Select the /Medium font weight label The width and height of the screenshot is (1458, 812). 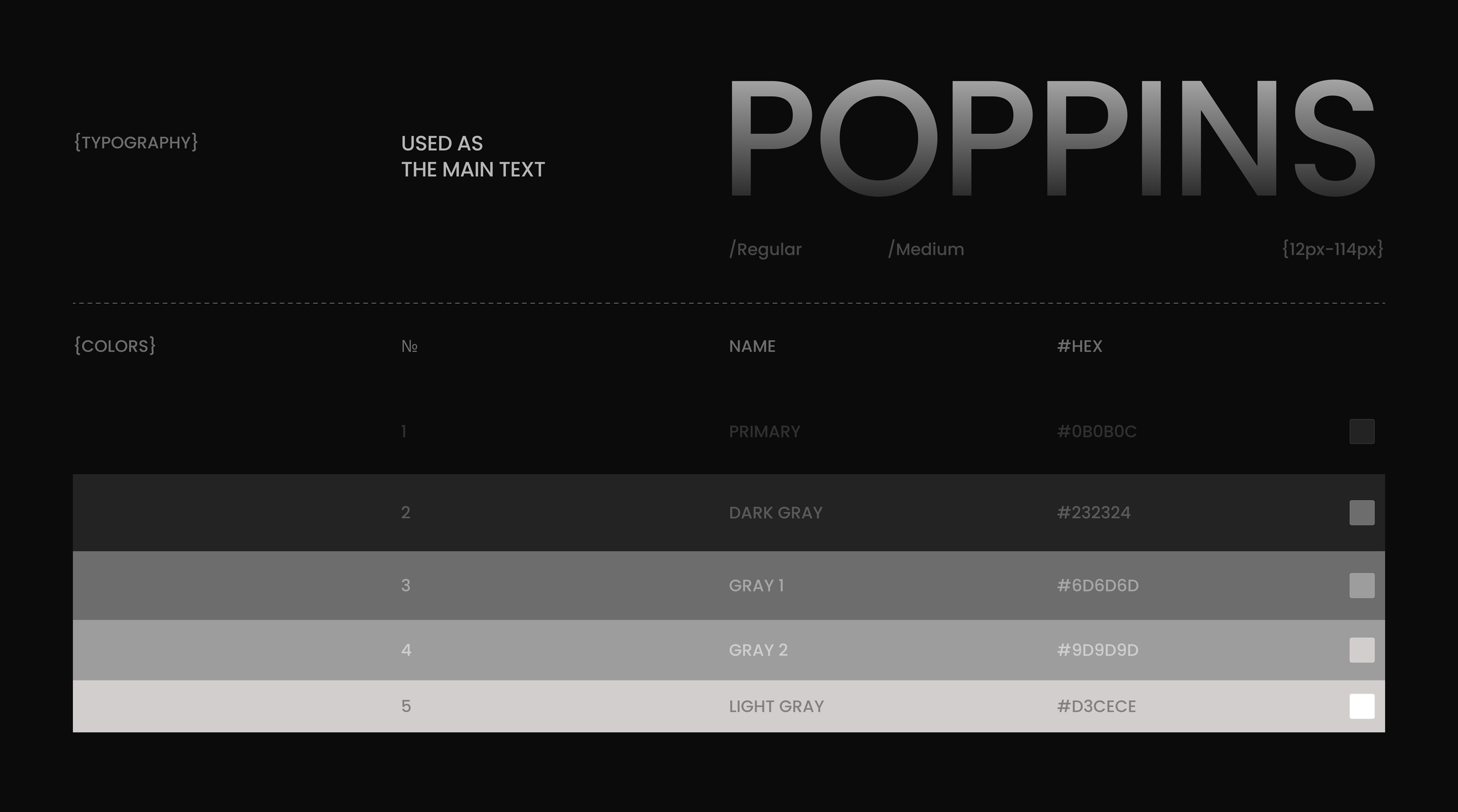925,249
